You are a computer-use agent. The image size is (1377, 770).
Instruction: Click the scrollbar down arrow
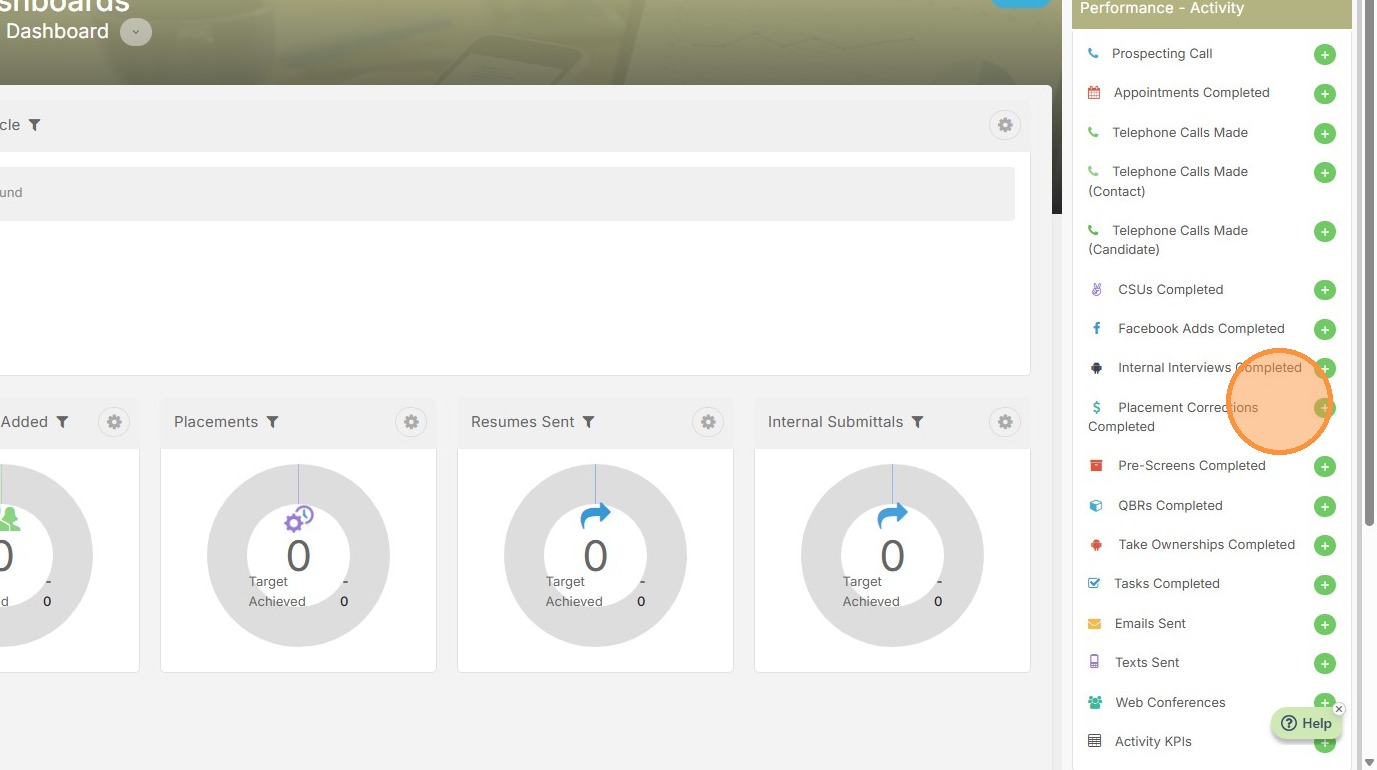tap(1369, 762)
